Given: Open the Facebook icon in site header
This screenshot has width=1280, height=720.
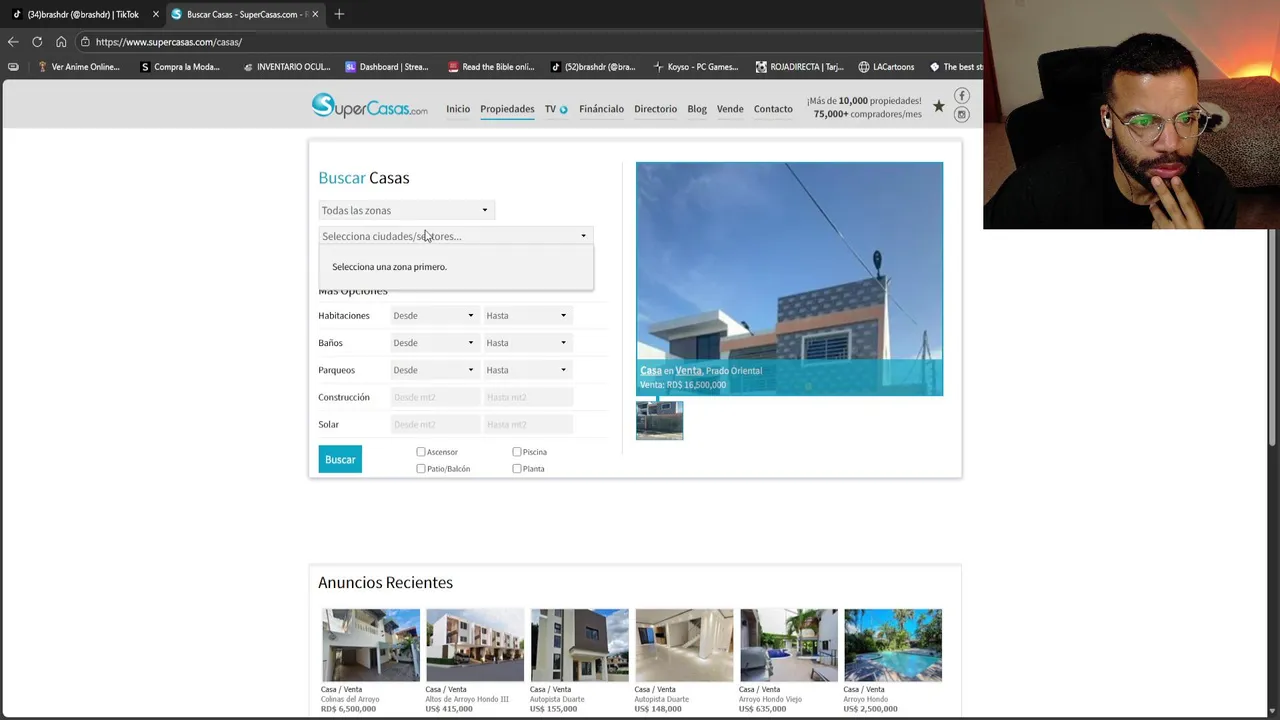Looking at the screenshot, I should pyautogui.click(x=961, y=96).
